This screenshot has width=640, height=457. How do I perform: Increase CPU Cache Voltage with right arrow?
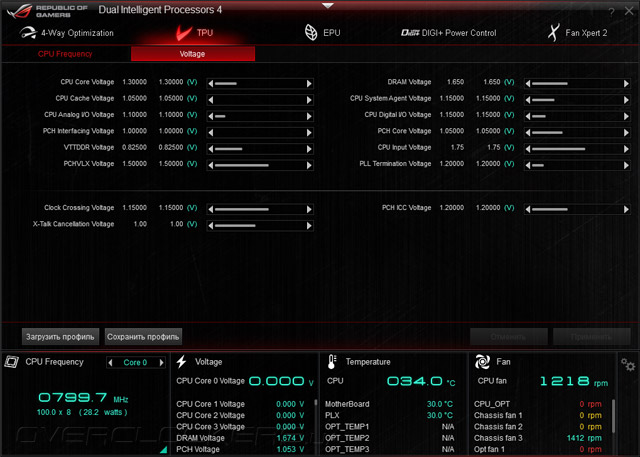[x=309, y=100]
